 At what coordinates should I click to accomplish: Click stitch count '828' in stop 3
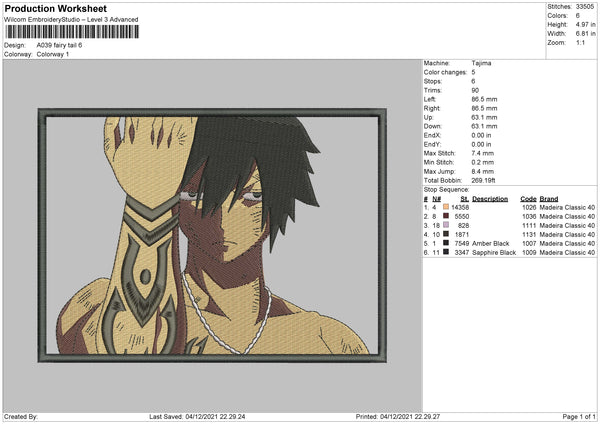(463, 225)
